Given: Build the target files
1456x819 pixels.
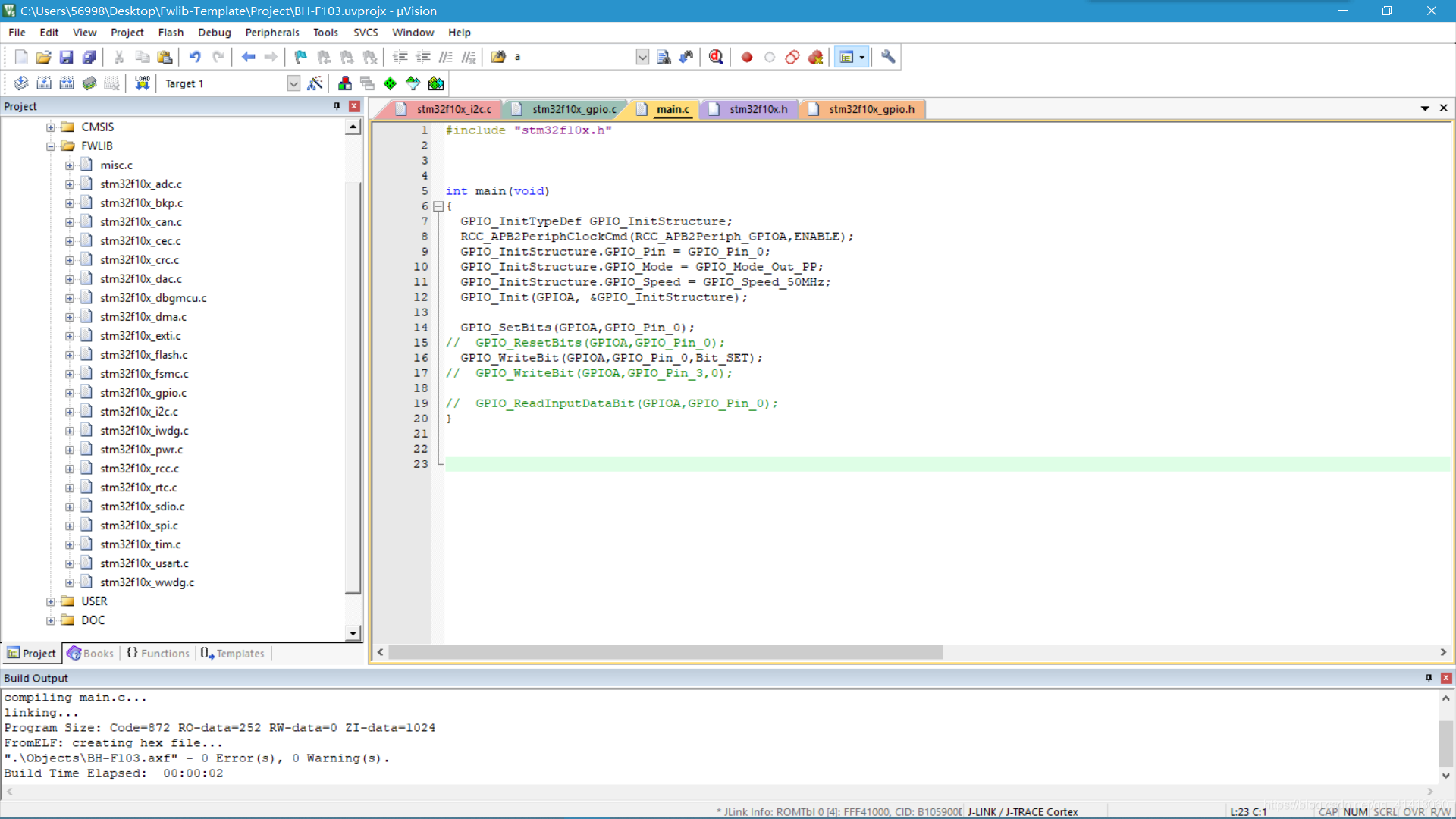Looking at the screenshot, I should click(x=44, y=83).
